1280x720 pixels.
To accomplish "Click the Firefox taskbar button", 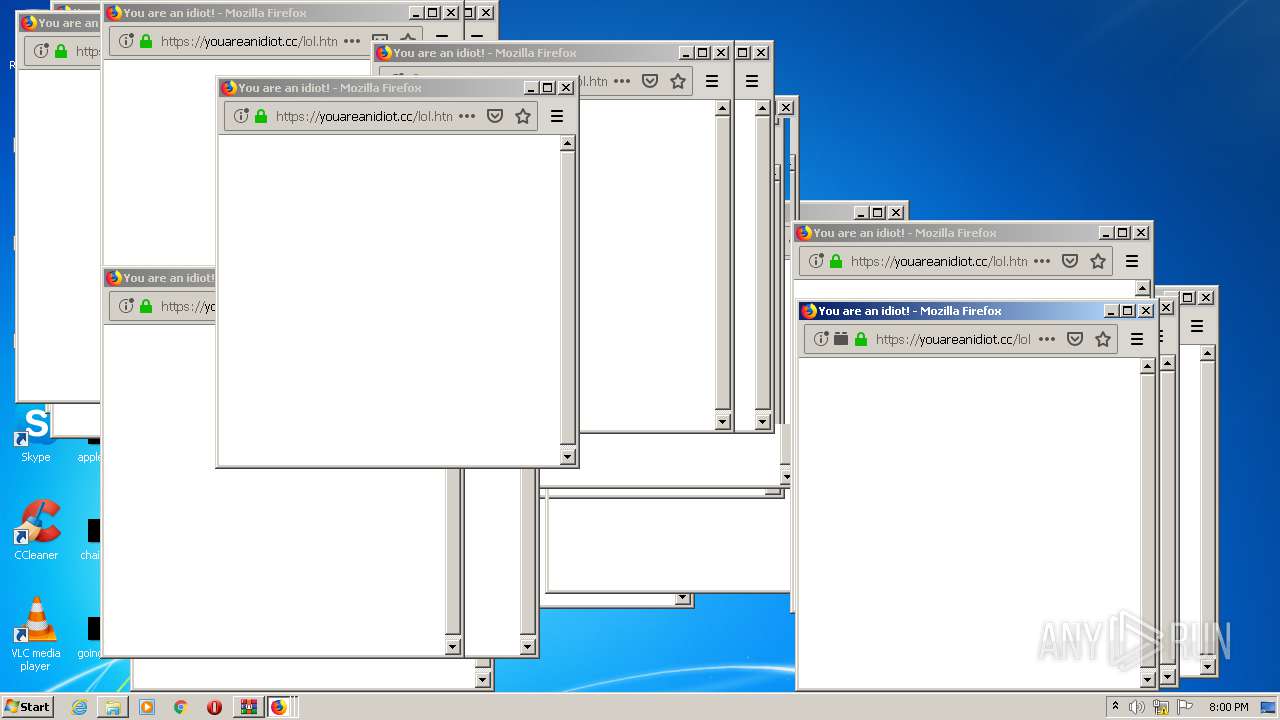I will [279, 707].
